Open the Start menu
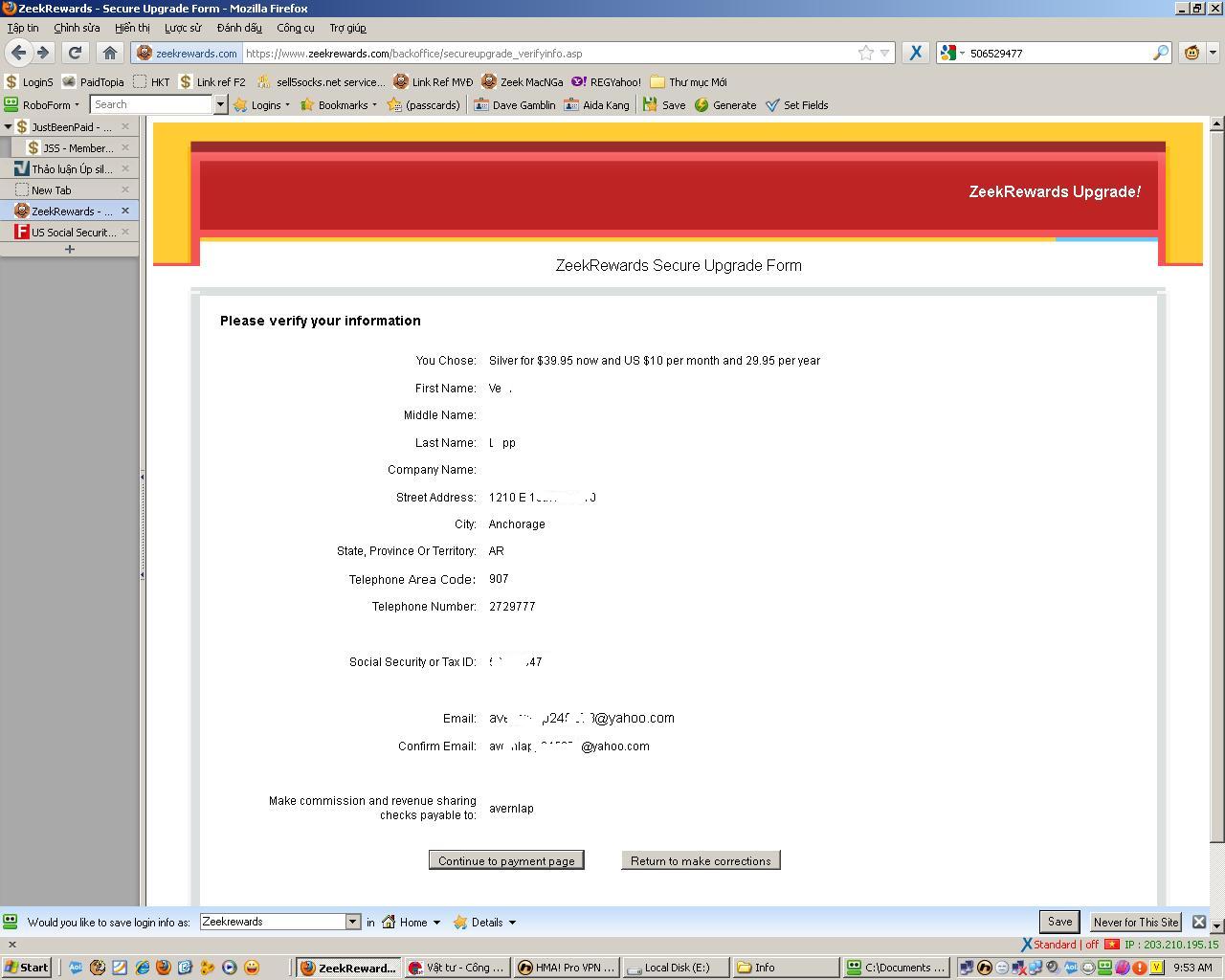Image resolution: width=1225 pixels, height=980 pixels. (27, 968)
